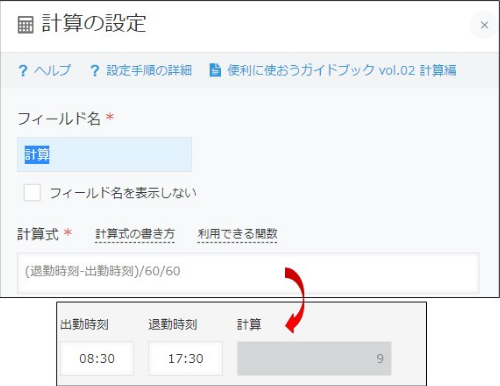Image resolution: width=500 pixels, height=386 pixels.
Task: Click the calculator icon beside 計算の設定
Action: [x=26, y=25]
